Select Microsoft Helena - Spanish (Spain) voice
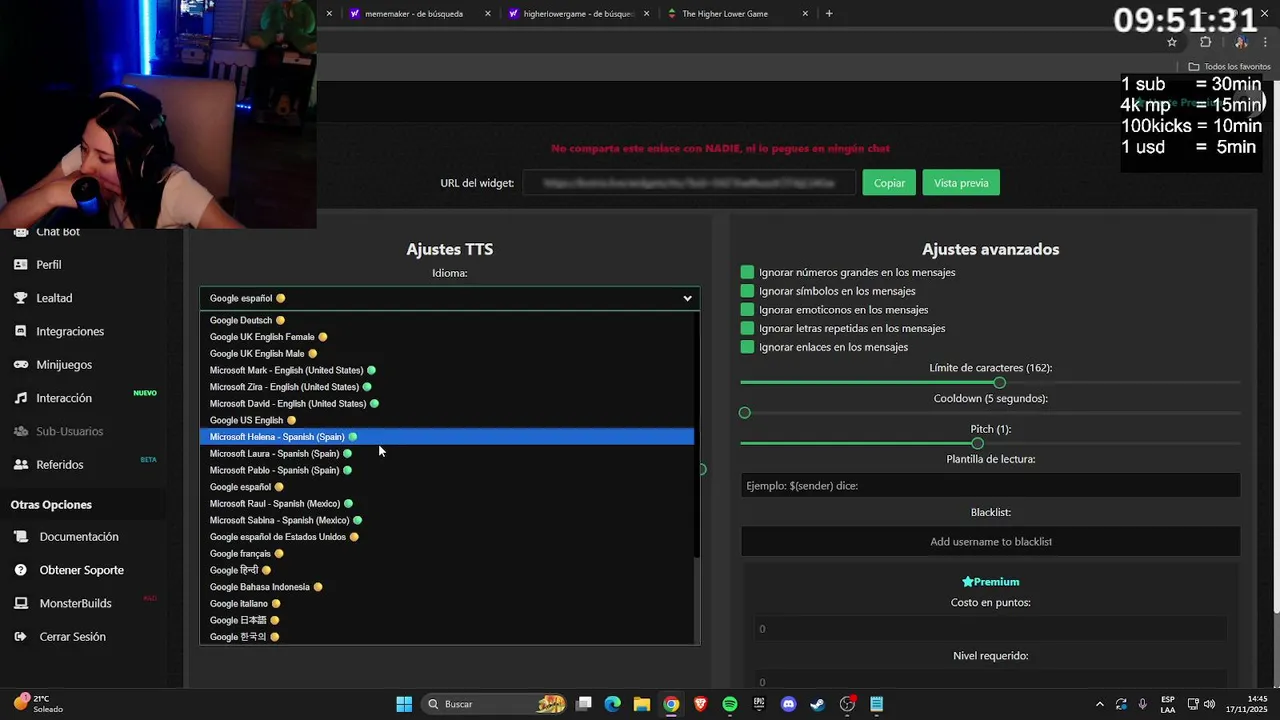The width and height of the screenshot is (1280, 720). pos(447,437)
